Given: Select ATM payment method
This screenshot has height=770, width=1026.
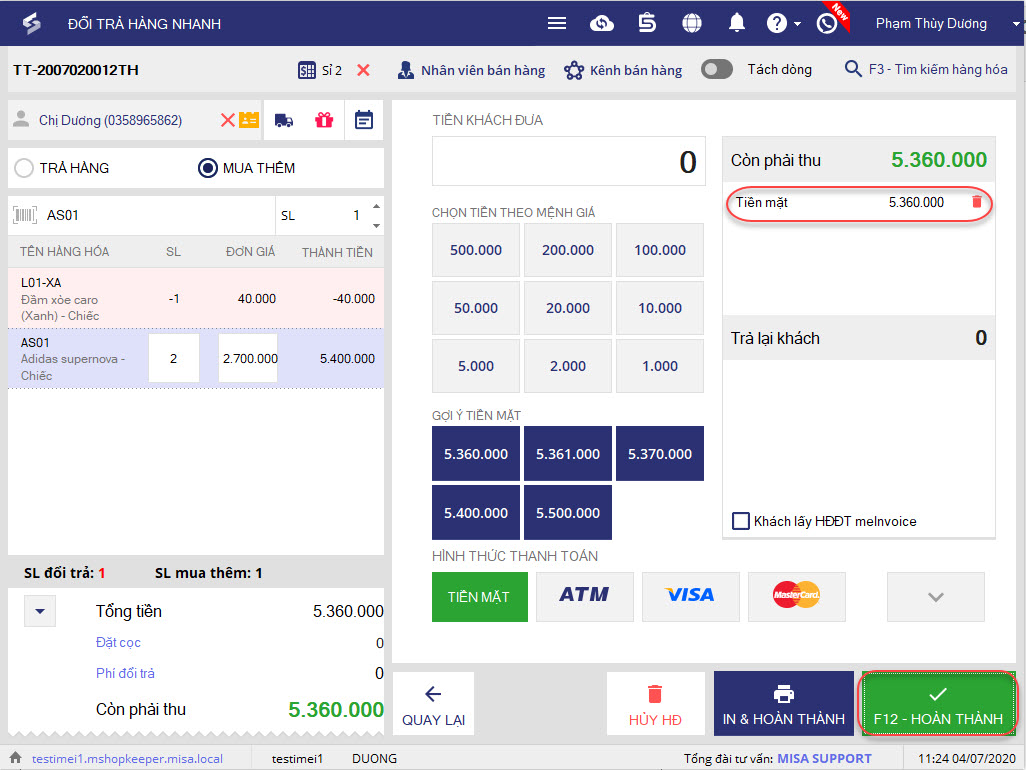Looking at the screenshot, I should pyautogui.click(x=585, y=597).
